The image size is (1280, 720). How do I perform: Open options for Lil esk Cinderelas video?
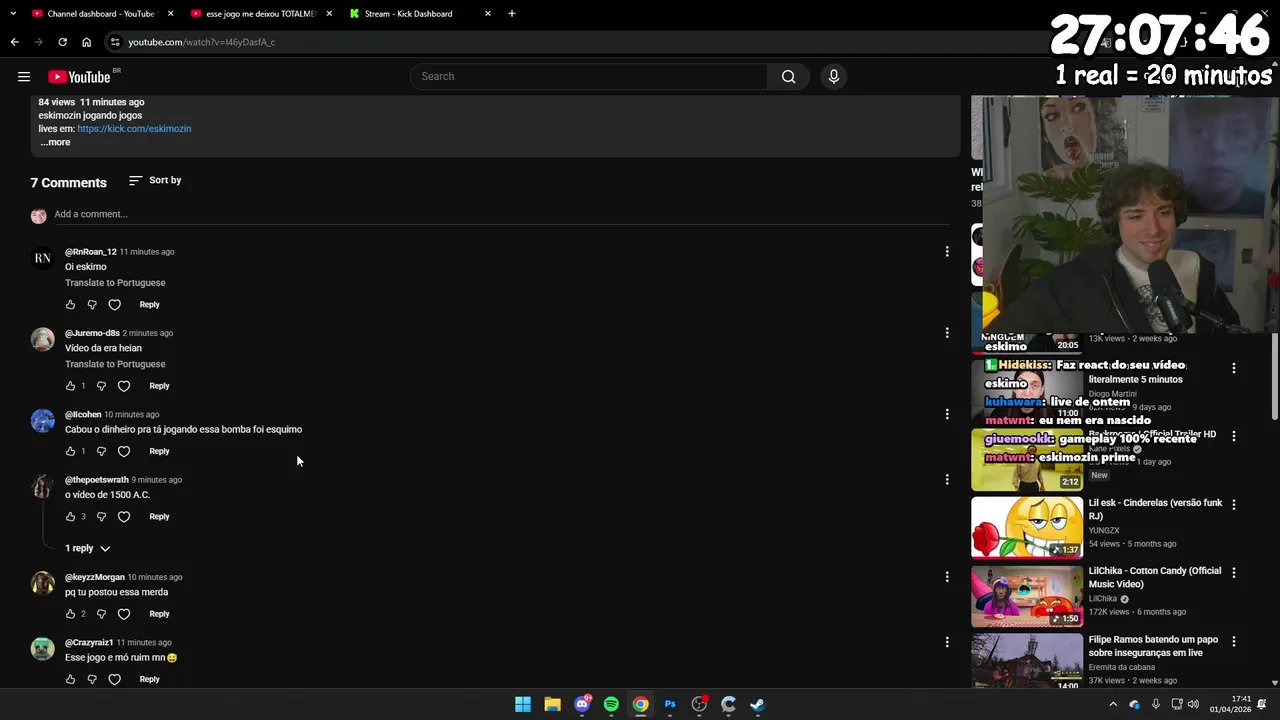click(x=1234, y=505)
